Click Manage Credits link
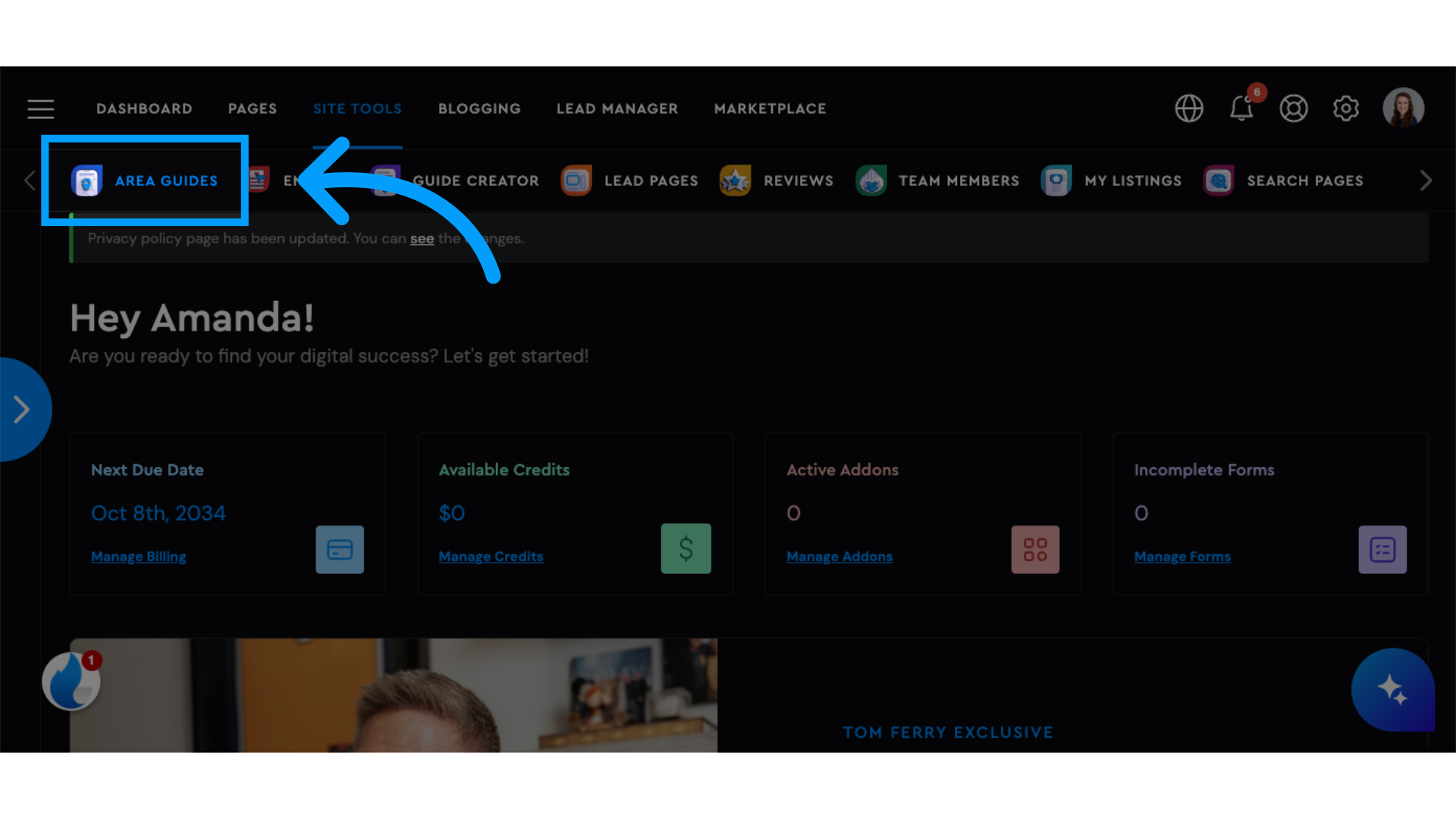The width and height of the screenshot is (1456, 819). click(490, 556)
